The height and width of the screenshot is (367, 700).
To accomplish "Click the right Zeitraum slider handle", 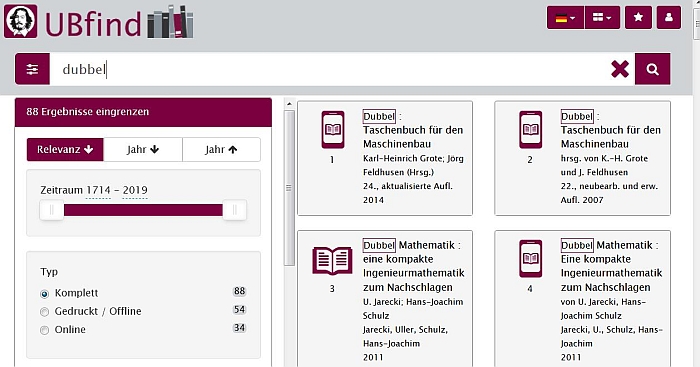I will (x=234, y=210).
